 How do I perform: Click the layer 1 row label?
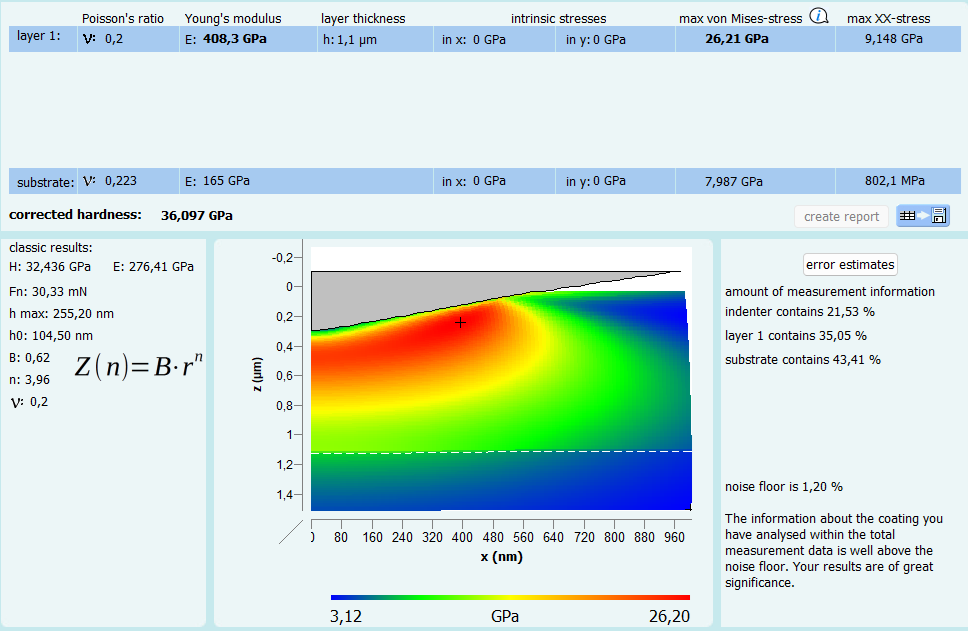coord(39,36)
